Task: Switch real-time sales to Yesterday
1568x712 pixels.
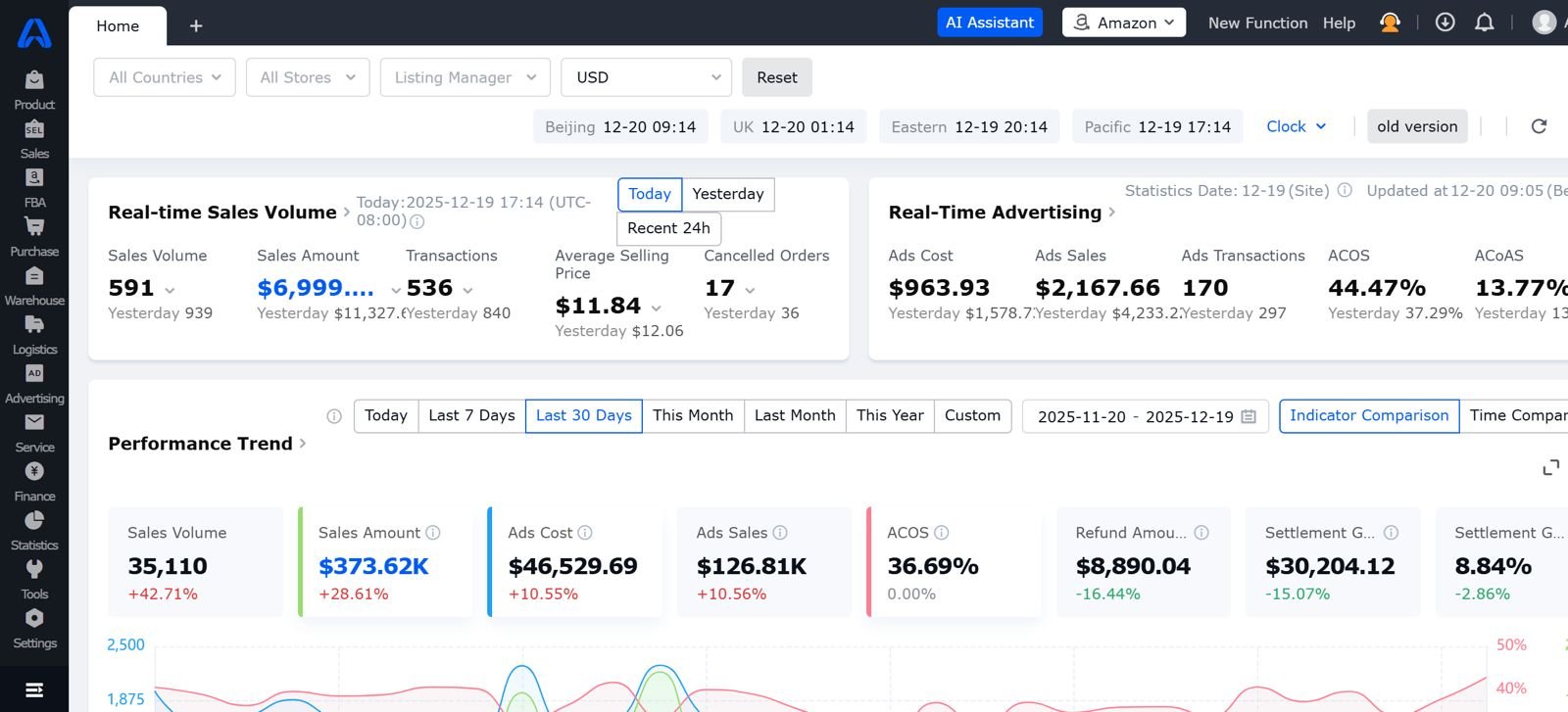Action: (727, 194)
